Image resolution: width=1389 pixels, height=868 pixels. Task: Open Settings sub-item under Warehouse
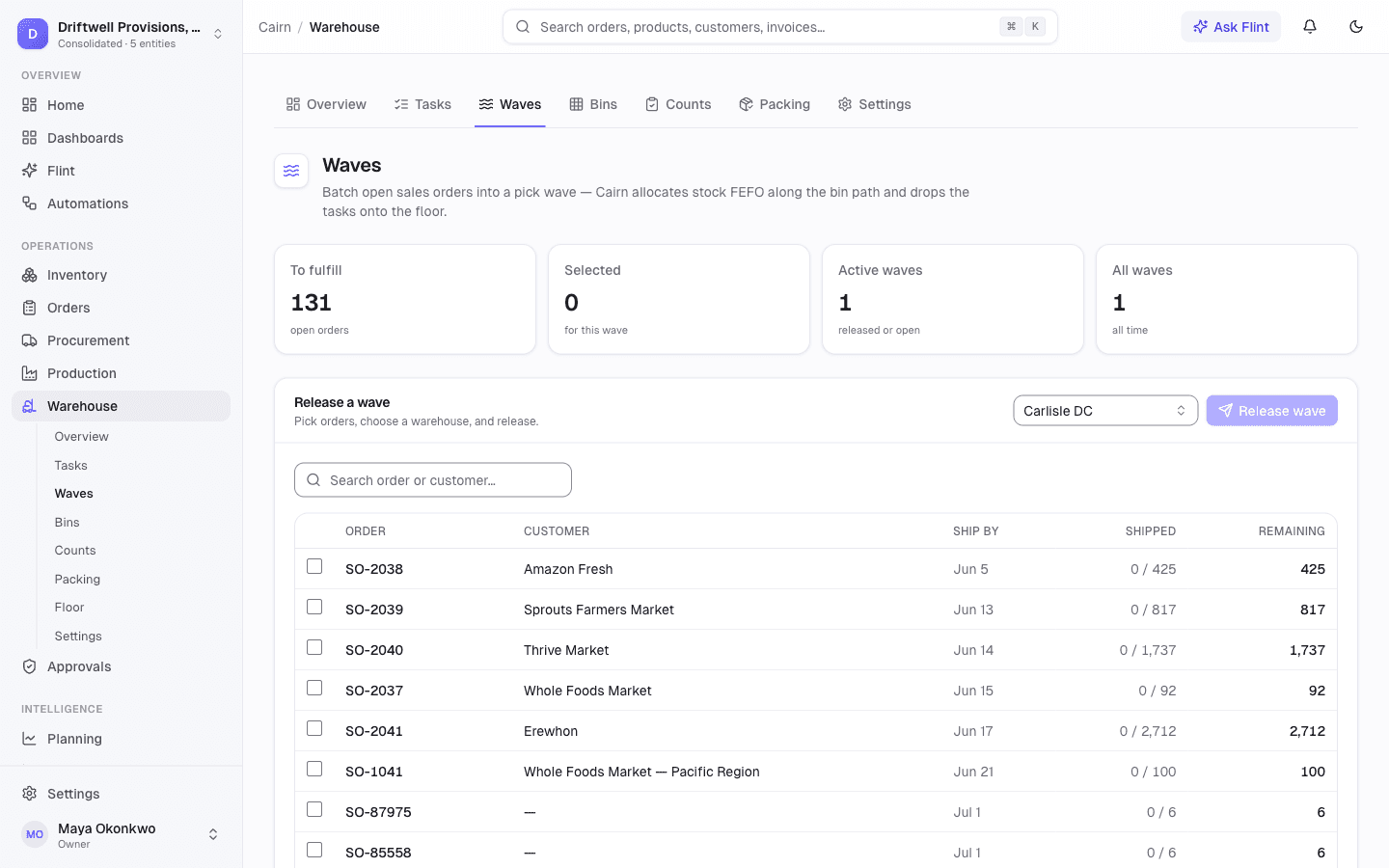click(78, 637)
